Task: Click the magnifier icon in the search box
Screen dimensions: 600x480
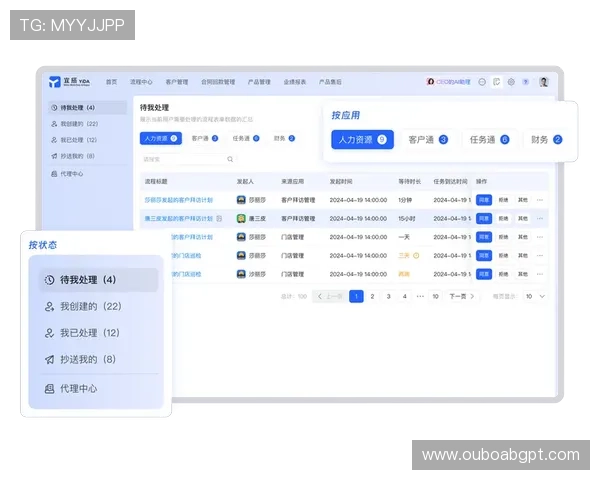Action: point(230,159)
